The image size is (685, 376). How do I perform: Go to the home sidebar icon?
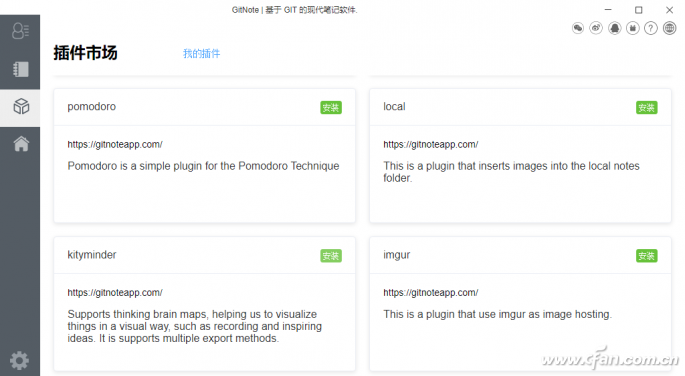point(21,144)
